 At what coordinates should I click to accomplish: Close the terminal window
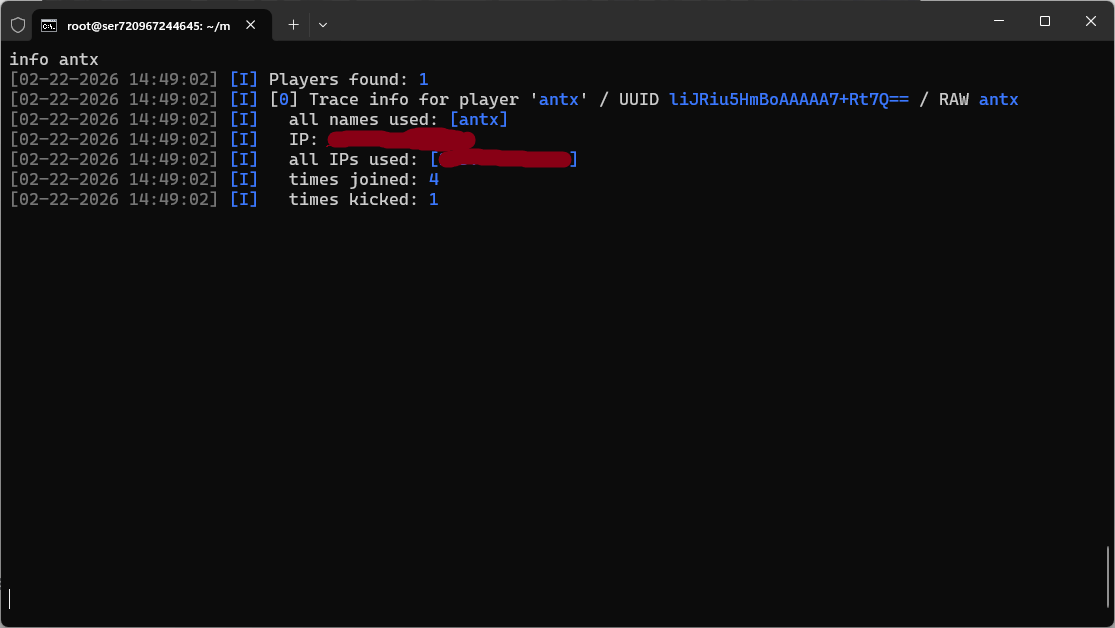(x=1090, y=21)
